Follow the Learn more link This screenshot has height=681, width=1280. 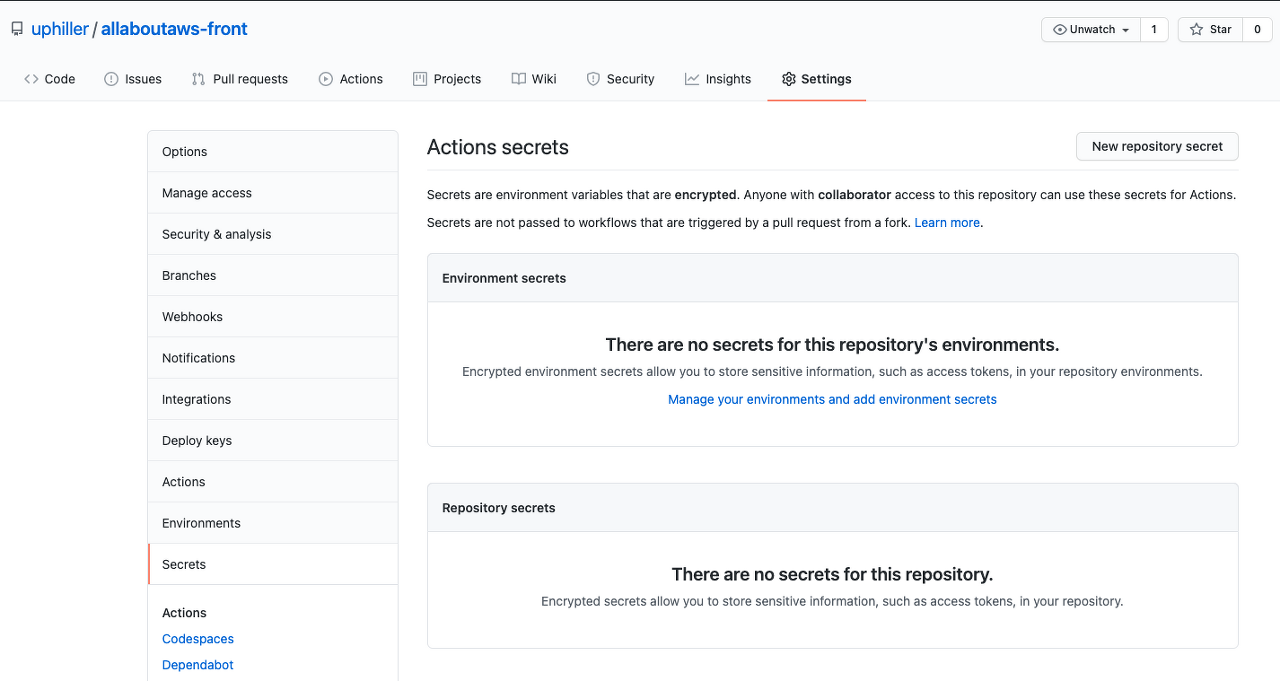coord(947,223)
